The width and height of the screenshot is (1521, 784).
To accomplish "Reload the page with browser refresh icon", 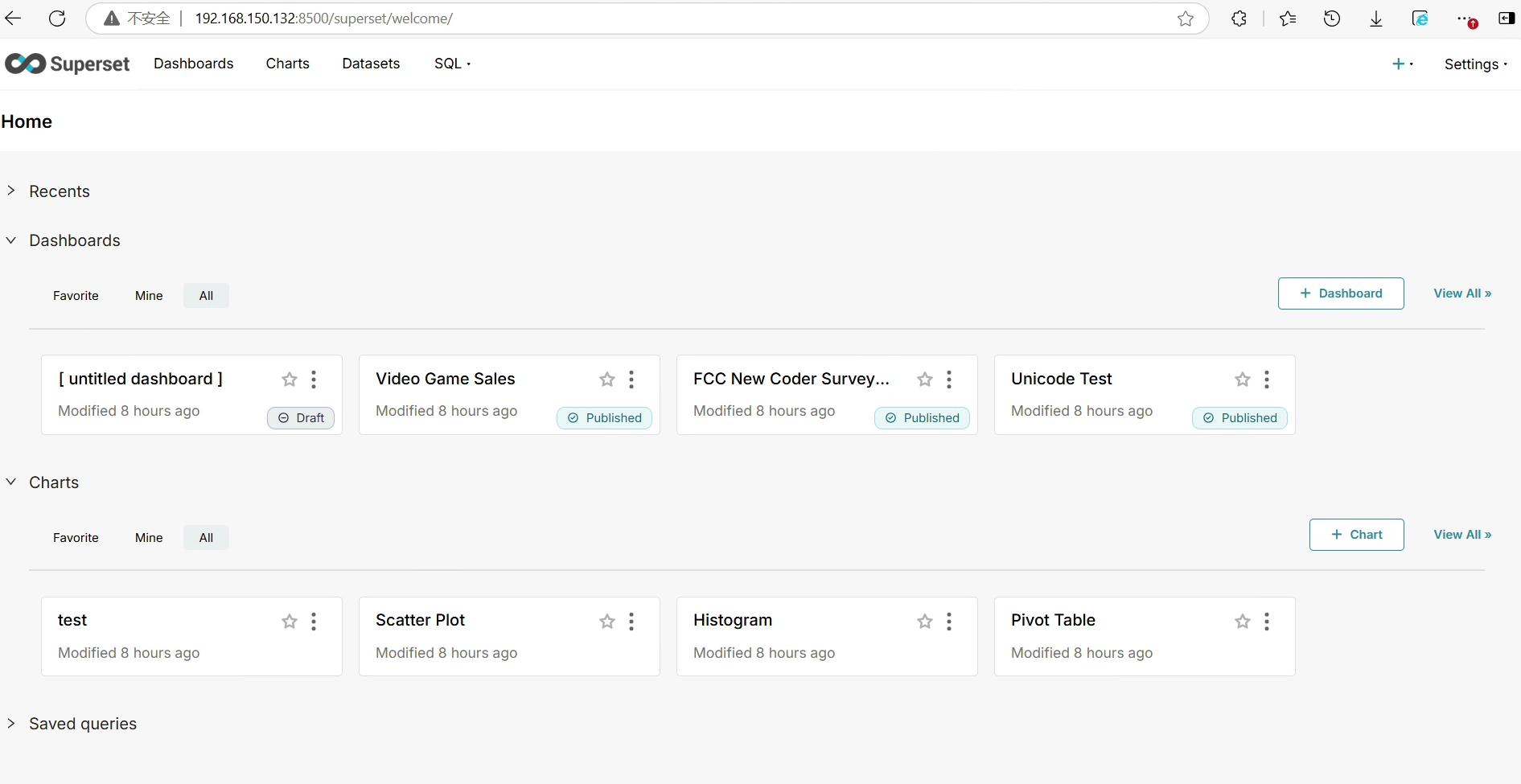I will (x=57, y=18).
